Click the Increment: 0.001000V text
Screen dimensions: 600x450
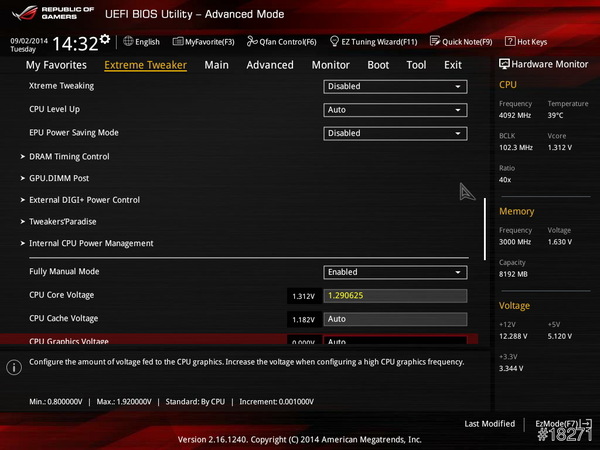[277, 402]
